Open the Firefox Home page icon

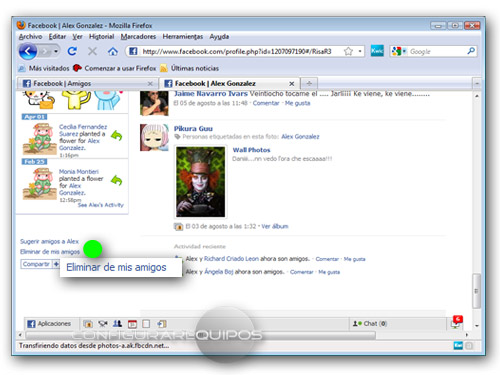coord(113,51)
